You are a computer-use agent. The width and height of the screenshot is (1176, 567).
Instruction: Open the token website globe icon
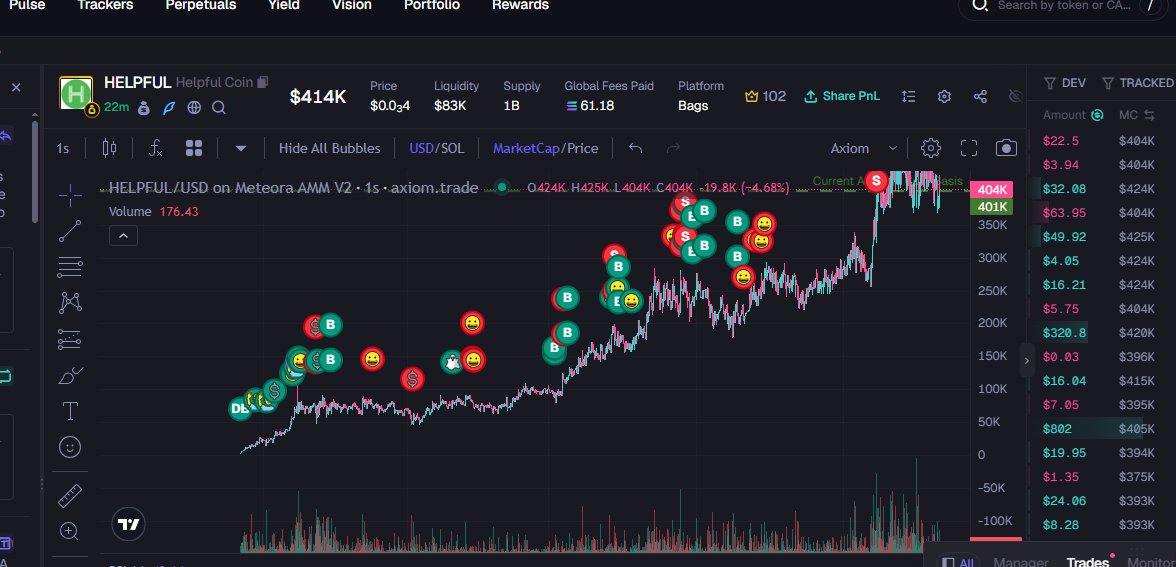[194, 108]
